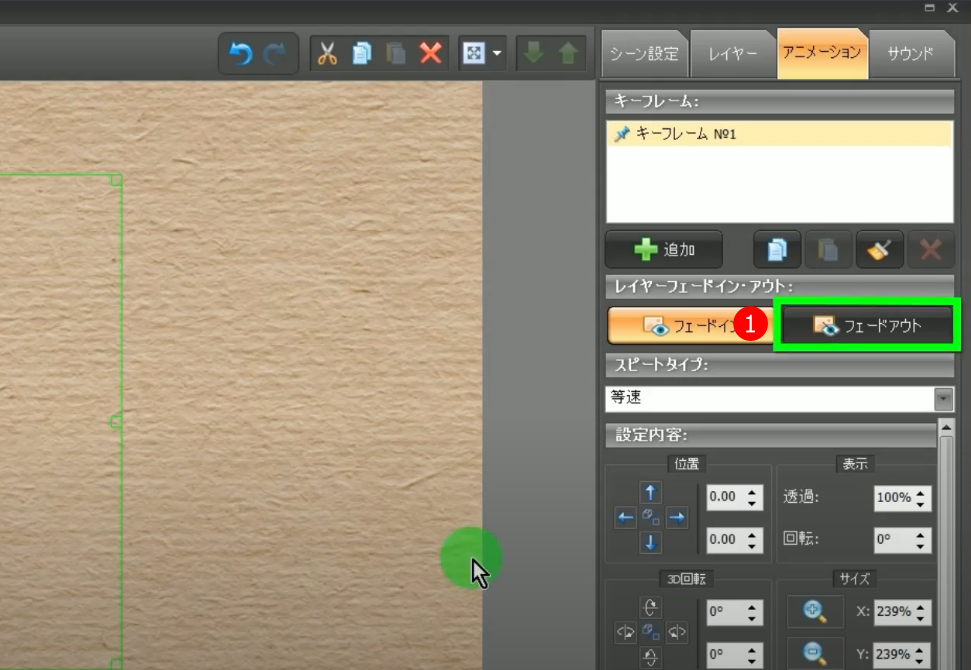Toggle the フェードイン button
971x670 pixels.
pyautogui.click(x=688, y=326)
